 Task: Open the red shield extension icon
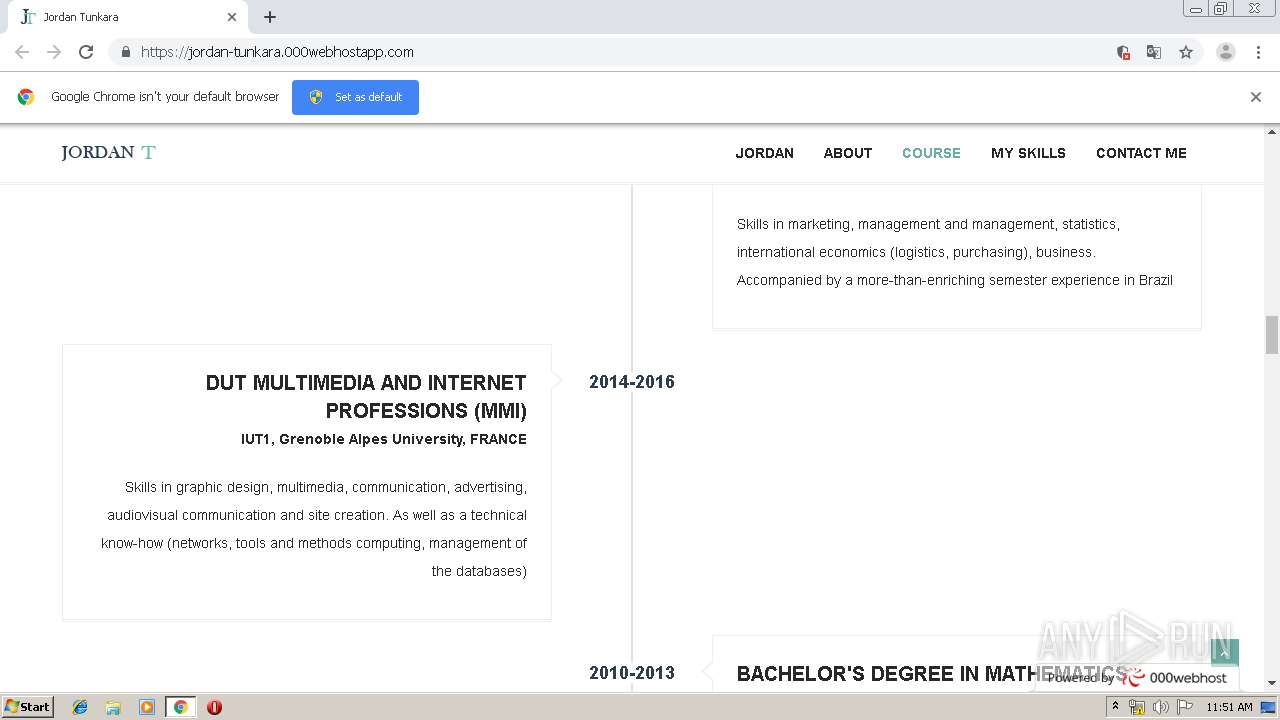coord(1123,52)
